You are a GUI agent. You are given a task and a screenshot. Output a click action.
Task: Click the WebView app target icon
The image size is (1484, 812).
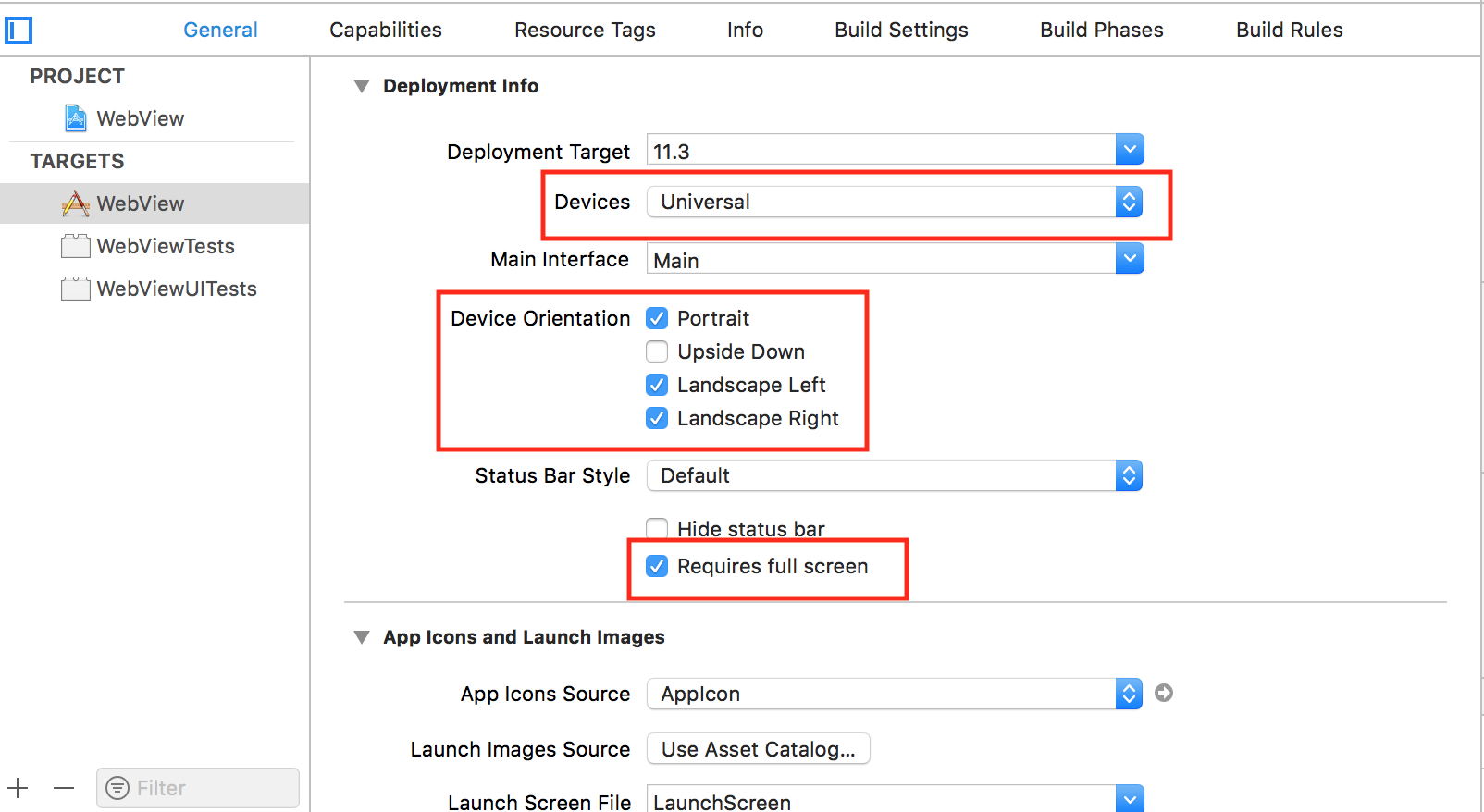click(75, 203)
